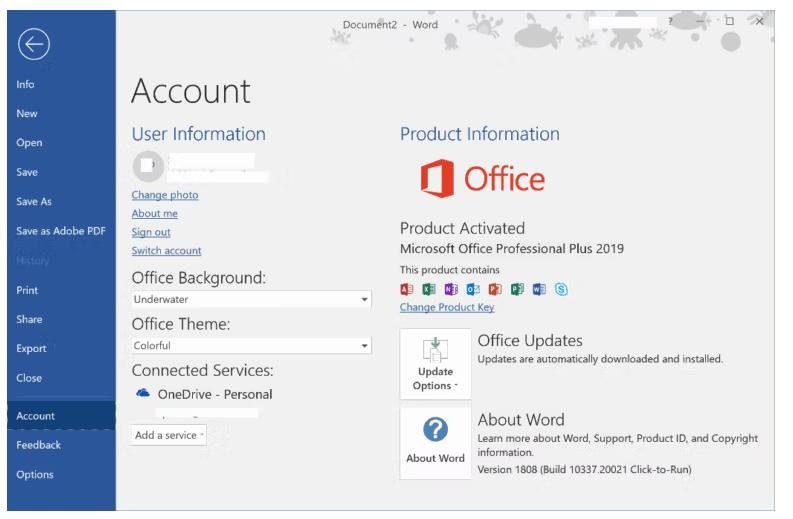Choose Save in the sidebar
This screenshot has width=793, height=519.
[x=27, y=172]
